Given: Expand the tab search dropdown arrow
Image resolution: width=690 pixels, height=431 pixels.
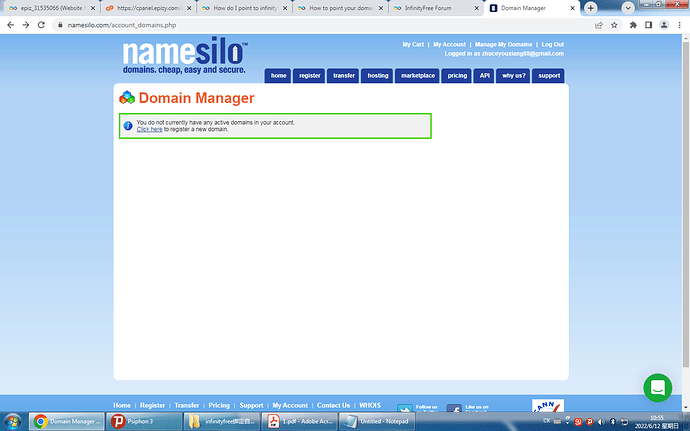Looking at the screenshot, I should click(x=628, y=8).
